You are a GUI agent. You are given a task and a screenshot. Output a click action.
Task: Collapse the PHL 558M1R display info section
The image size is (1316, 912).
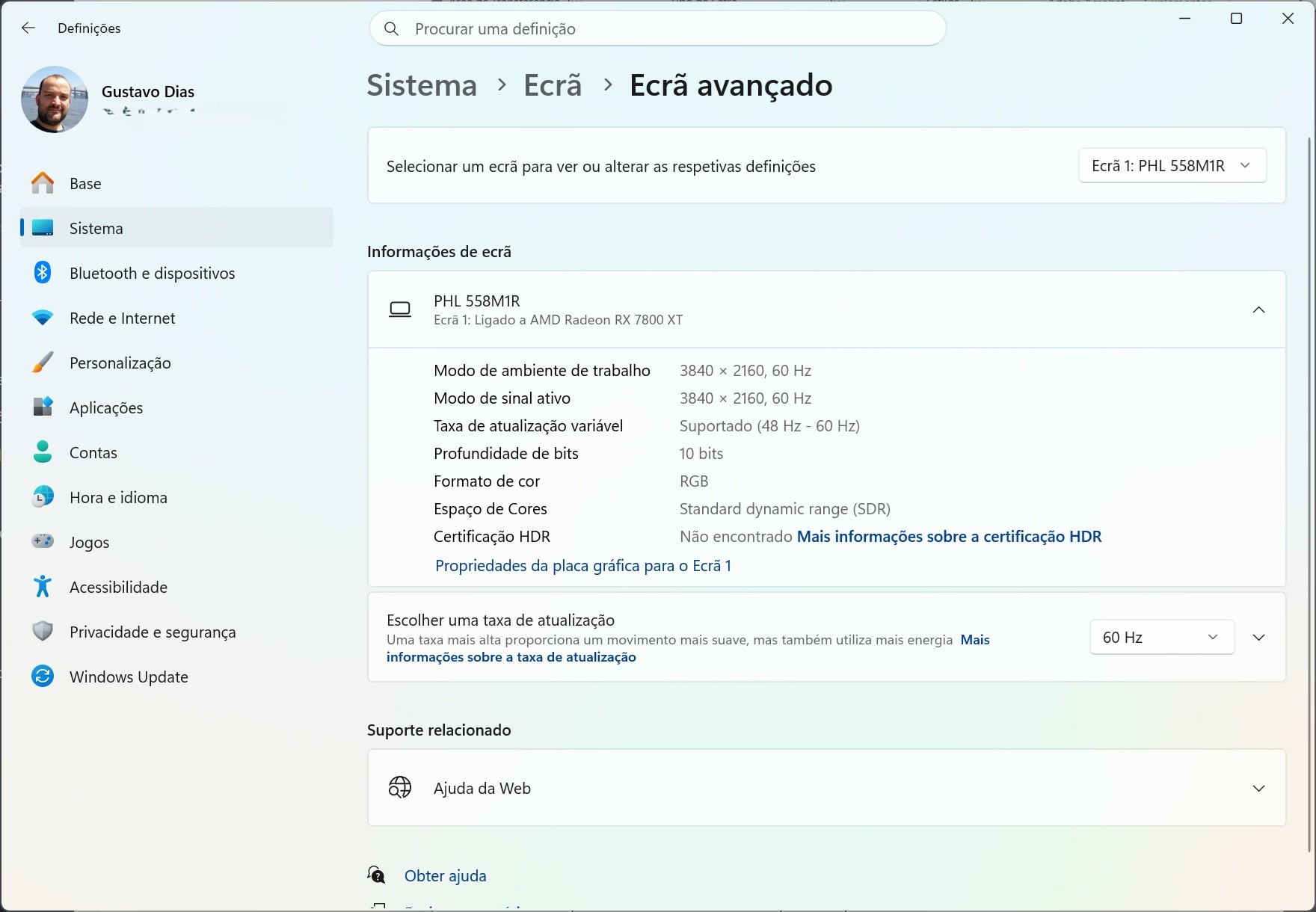coord(1258,310)
